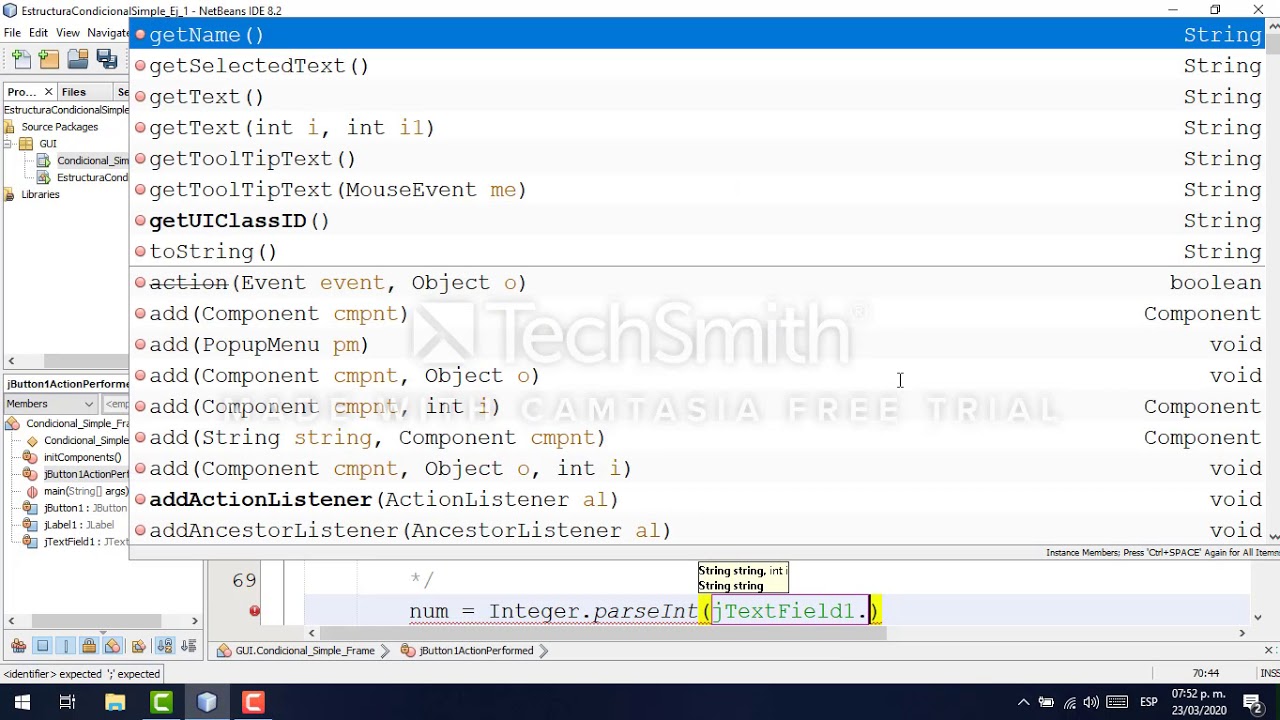Select Condicional_Simple_Frame class in Navigator

[78, 424]
